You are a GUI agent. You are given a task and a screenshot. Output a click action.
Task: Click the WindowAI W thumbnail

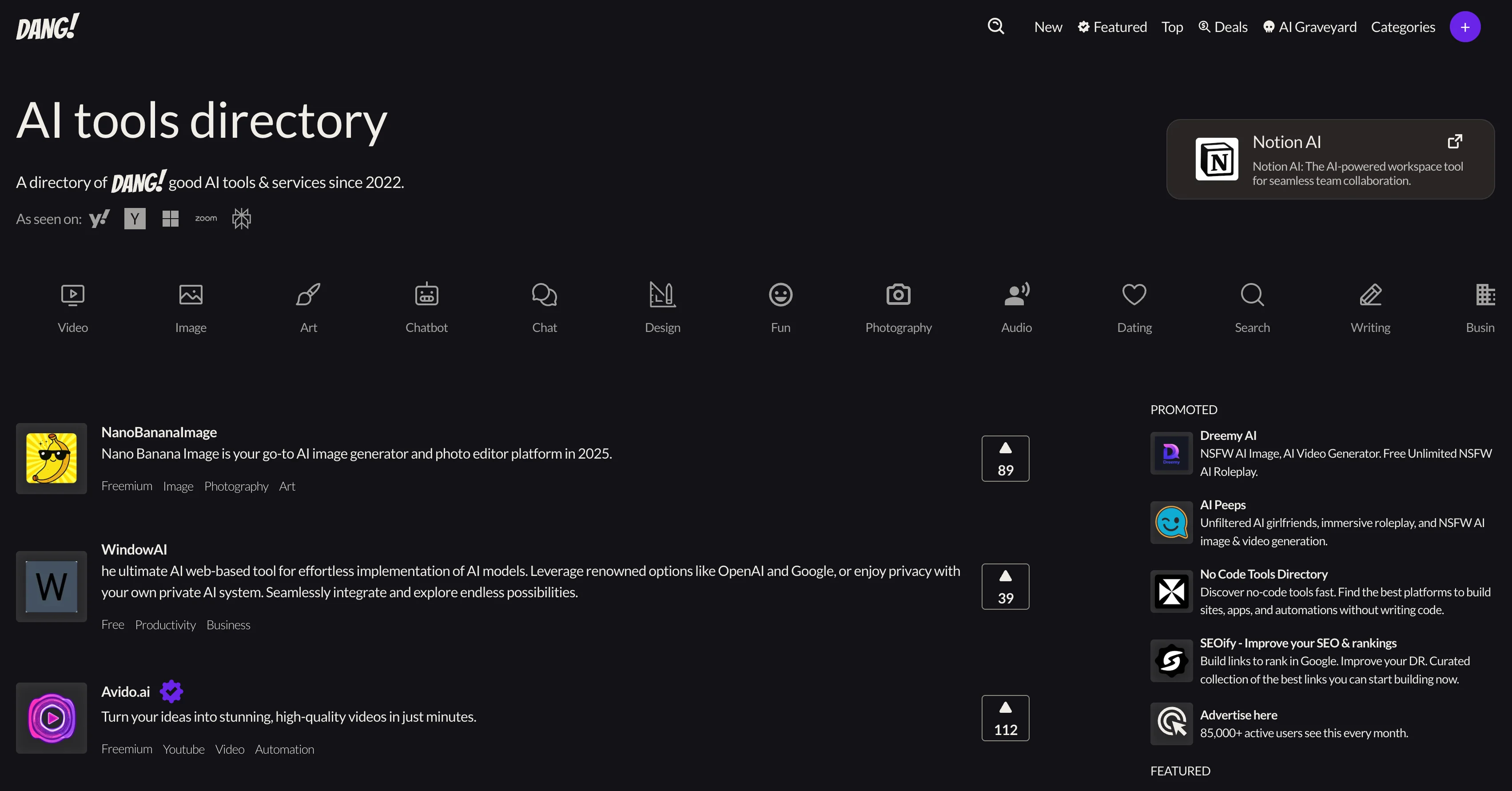52,587
